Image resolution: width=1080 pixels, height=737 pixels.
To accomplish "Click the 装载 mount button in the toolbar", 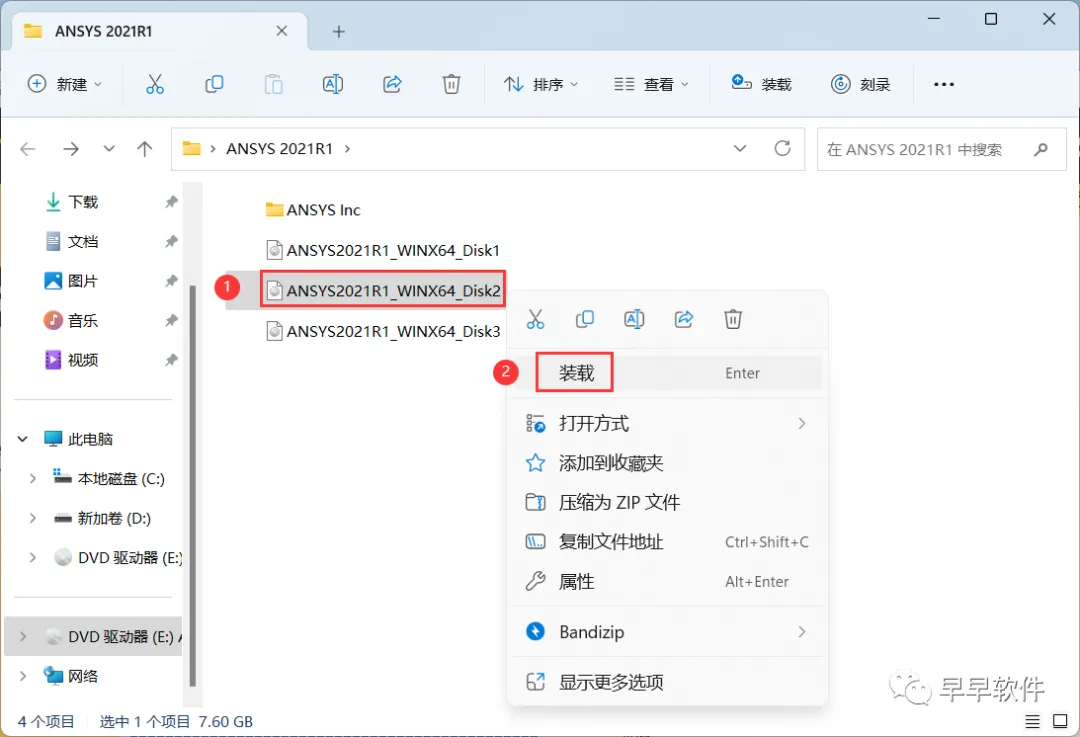I will (x=761, y=84).
